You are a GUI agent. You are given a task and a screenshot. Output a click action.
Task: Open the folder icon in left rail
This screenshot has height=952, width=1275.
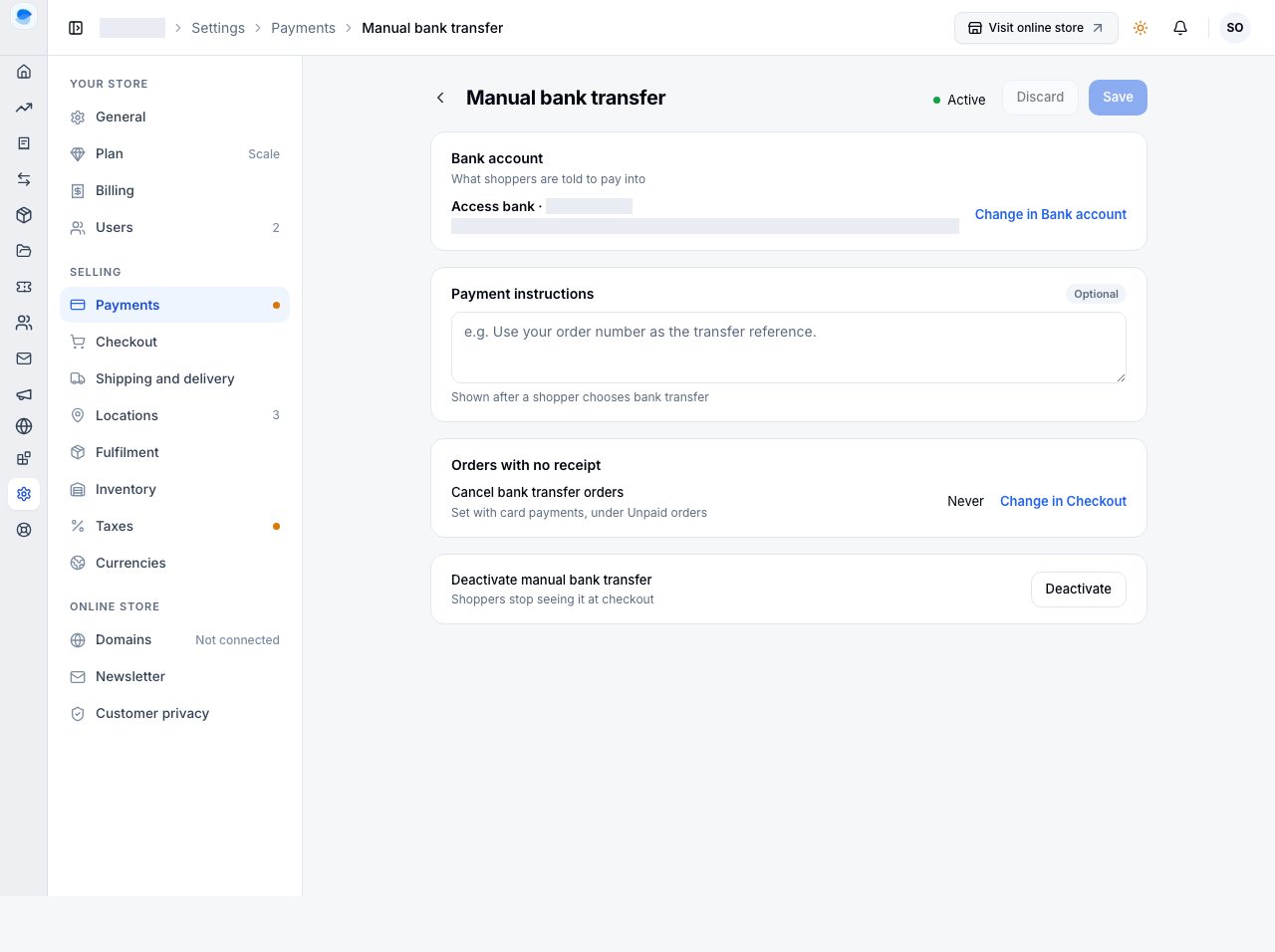coord(24,251)
